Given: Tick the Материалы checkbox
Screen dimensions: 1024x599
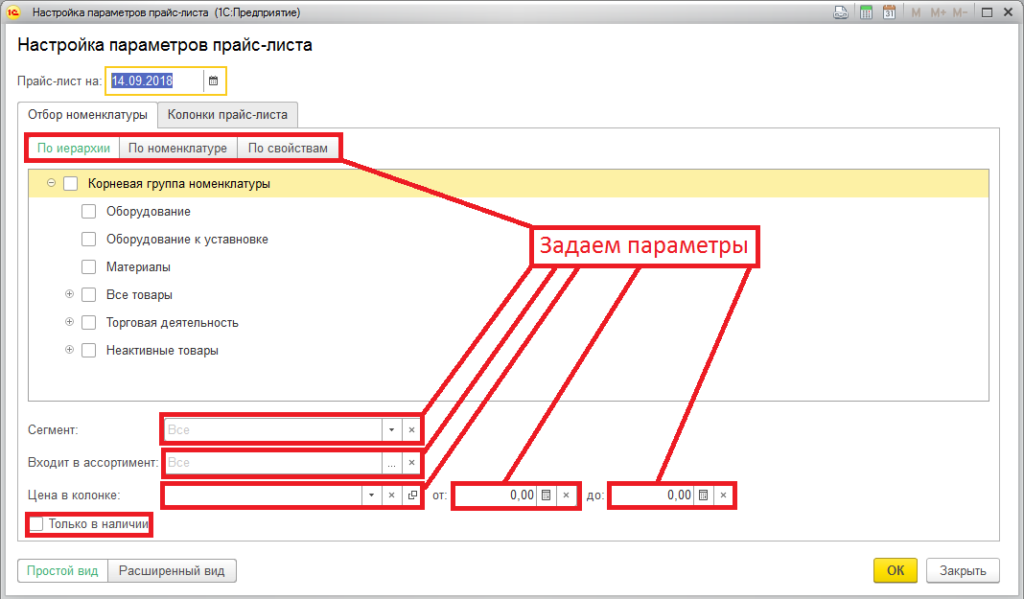Looking at the screenshot, I should [x=88, y=268].
